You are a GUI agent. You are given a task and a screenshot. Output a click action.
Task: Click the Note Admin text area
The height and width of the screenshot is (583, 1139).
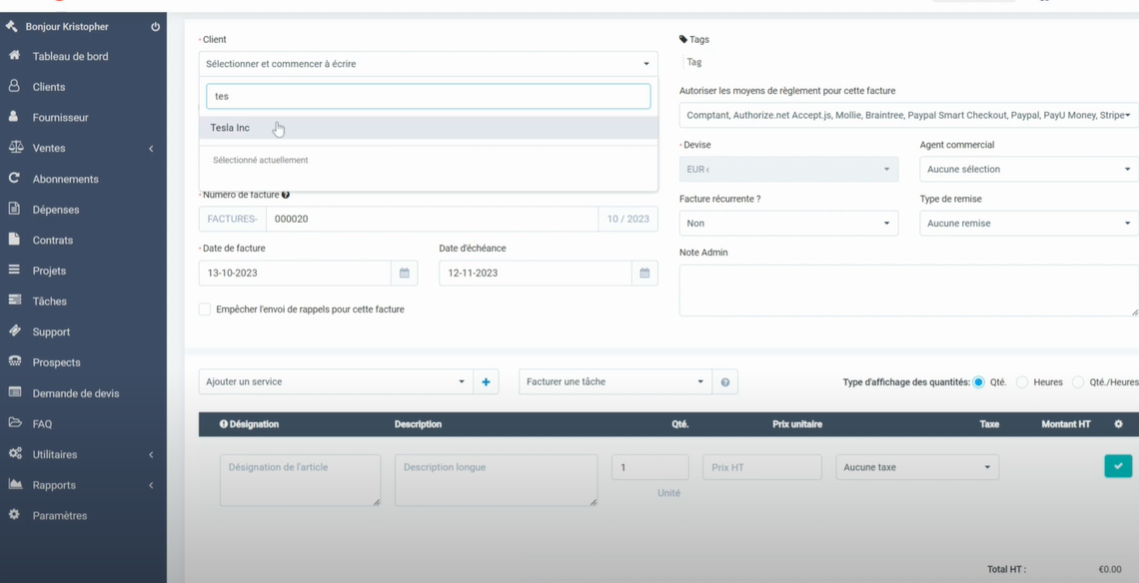click(908, 290)
